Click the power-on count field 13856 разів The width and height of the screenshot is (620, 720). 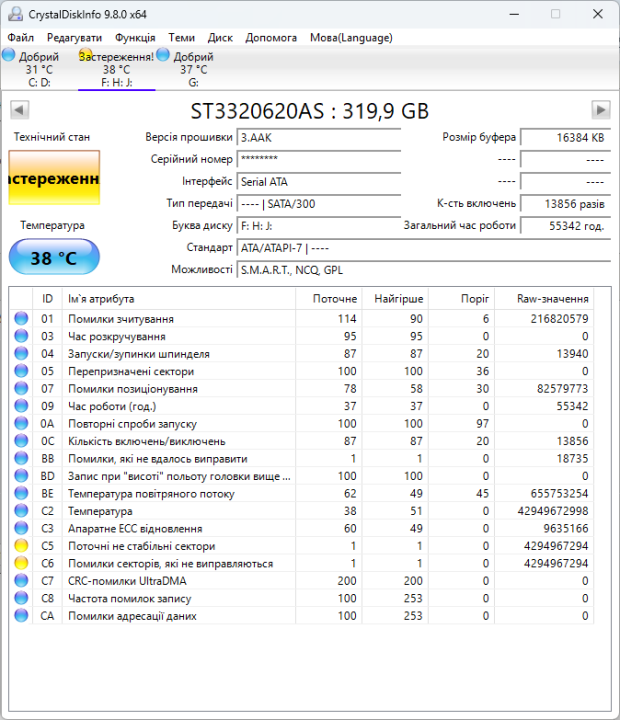[565, 204]
